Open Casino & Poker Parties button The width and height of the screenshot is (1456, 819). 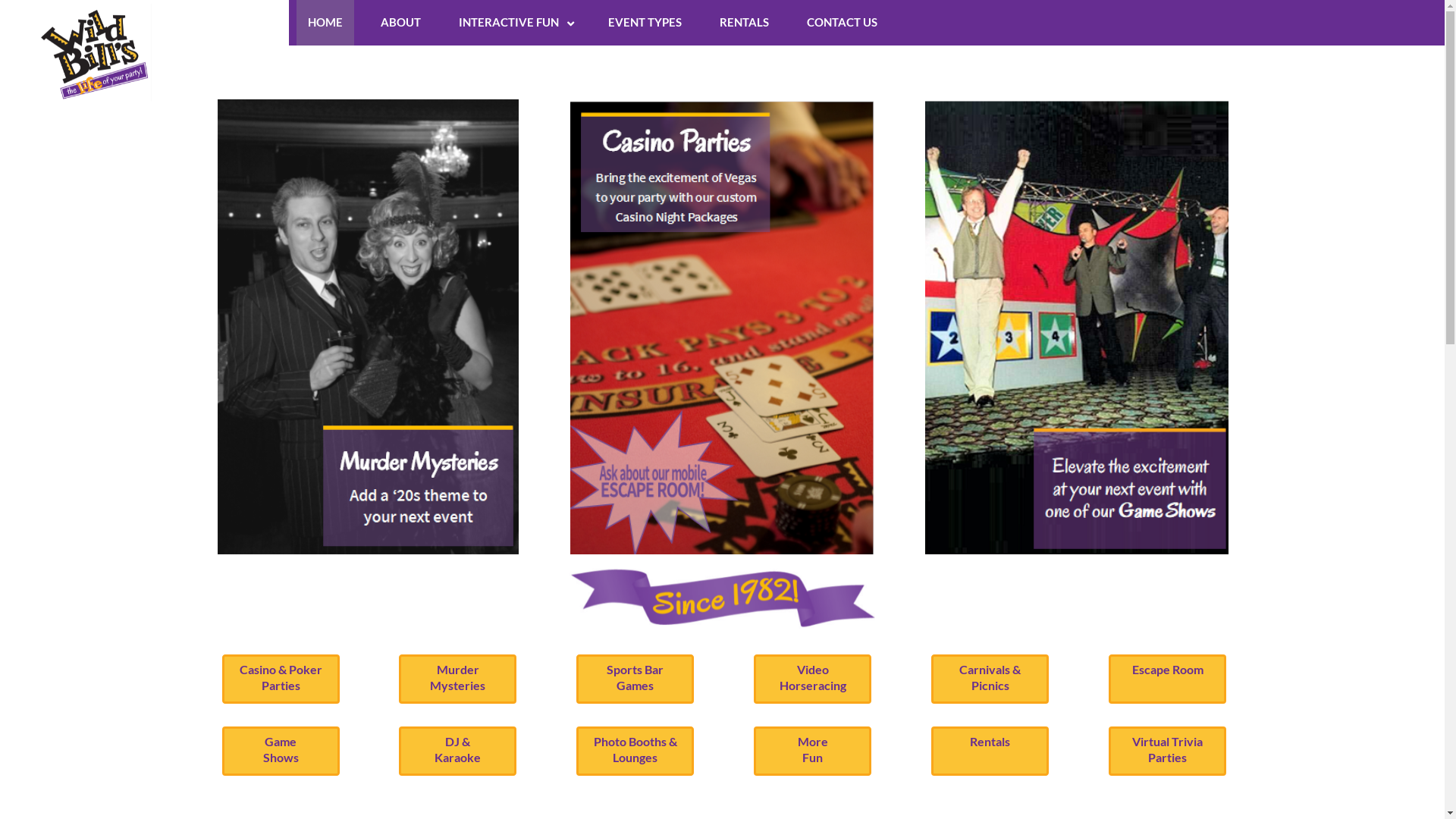(281, 679)
